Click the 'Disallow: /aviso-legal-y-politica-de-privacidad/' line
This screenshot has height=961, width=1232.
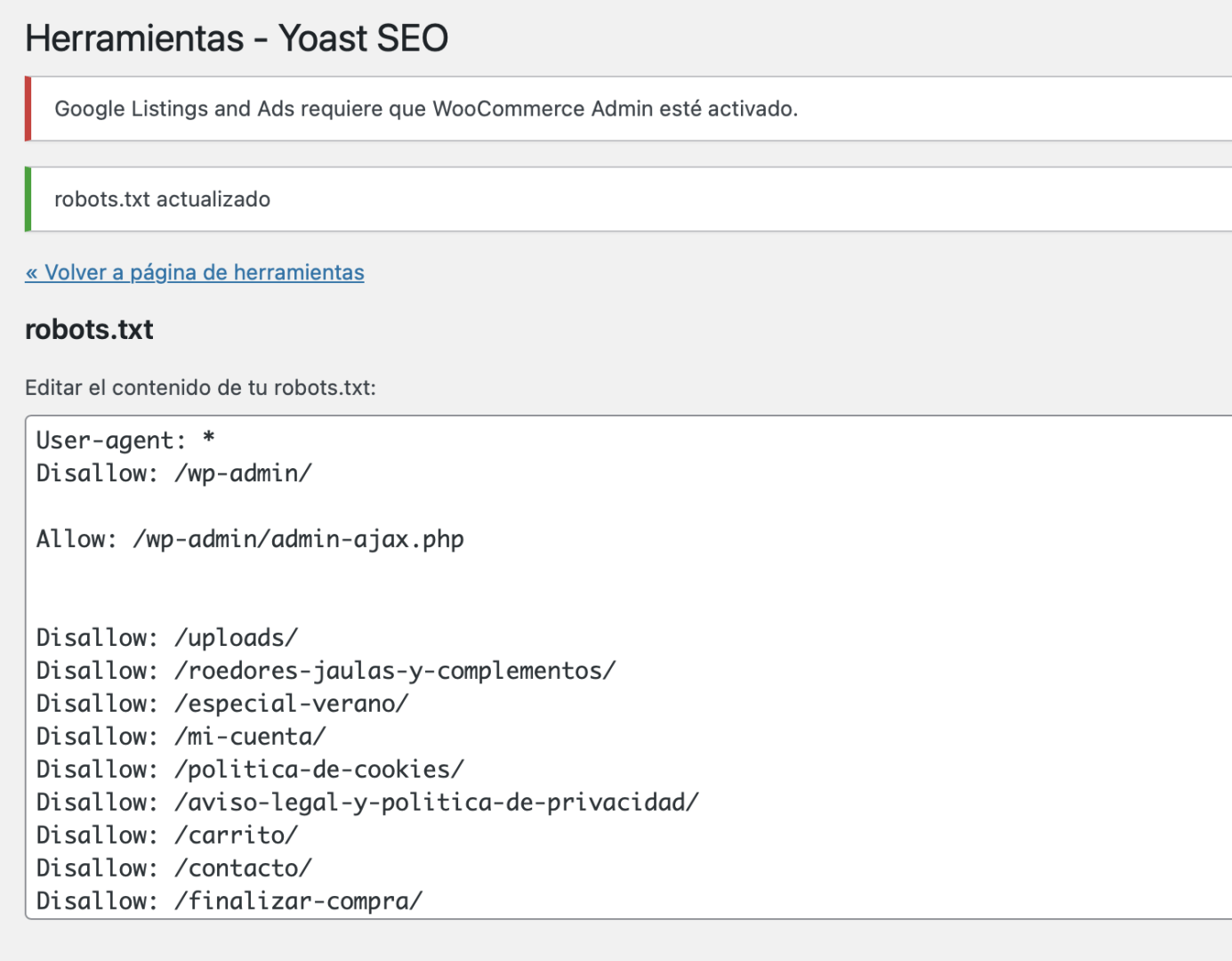coord(367,802)
